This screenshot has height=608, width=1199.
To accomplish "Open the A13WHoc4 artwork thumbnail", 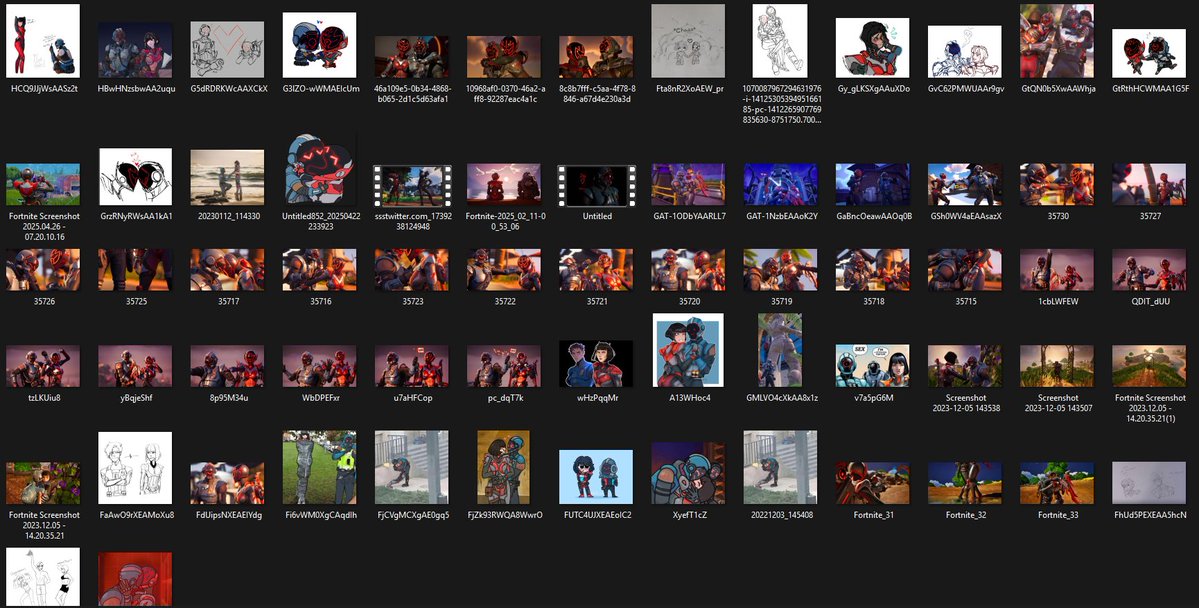I will tap(688, 350).
